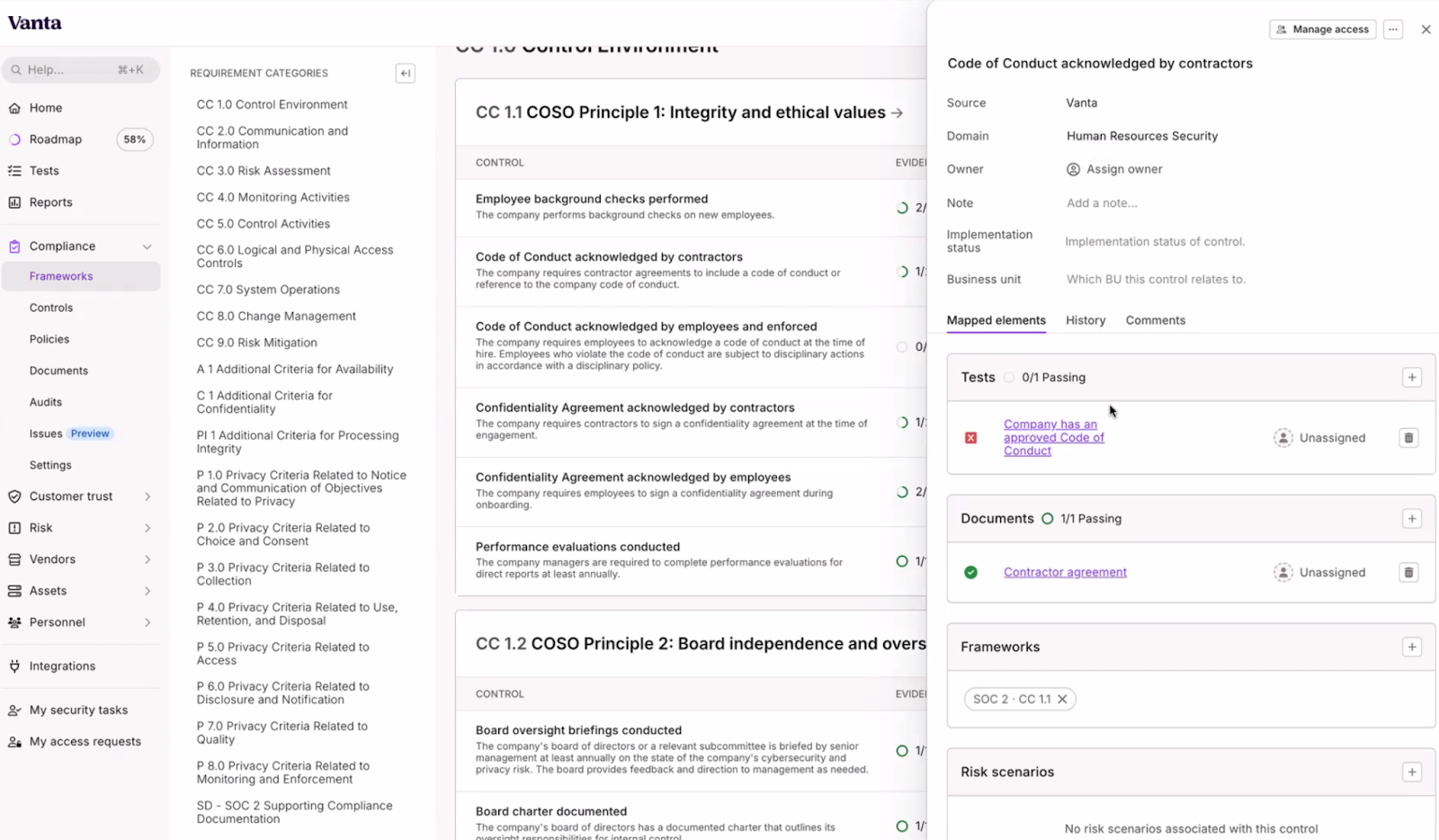Open CC 1.1 COSO Principle 1 arrow
The image size is (1439, 840).
tap(897, 113)
